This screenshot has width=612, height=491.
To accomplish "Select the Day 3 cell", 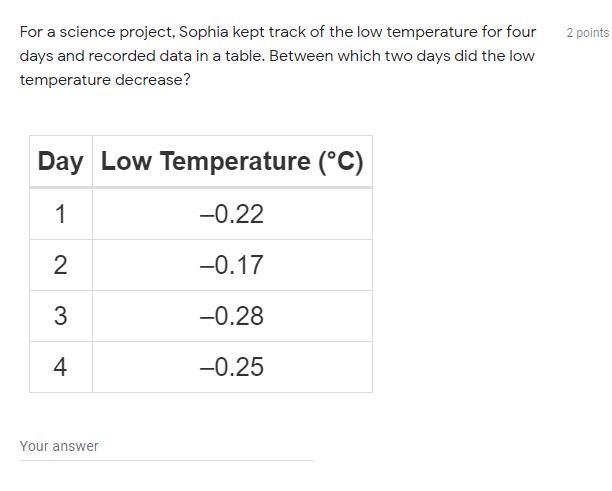I will [x=60, y=316].
